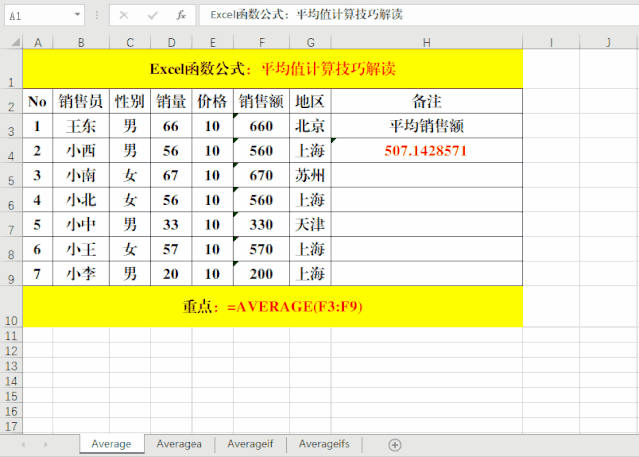Select the cell showing 507.1428571
Image resolution: width=639 pixels, height=457 pixels.
click(x=426, y=151)
